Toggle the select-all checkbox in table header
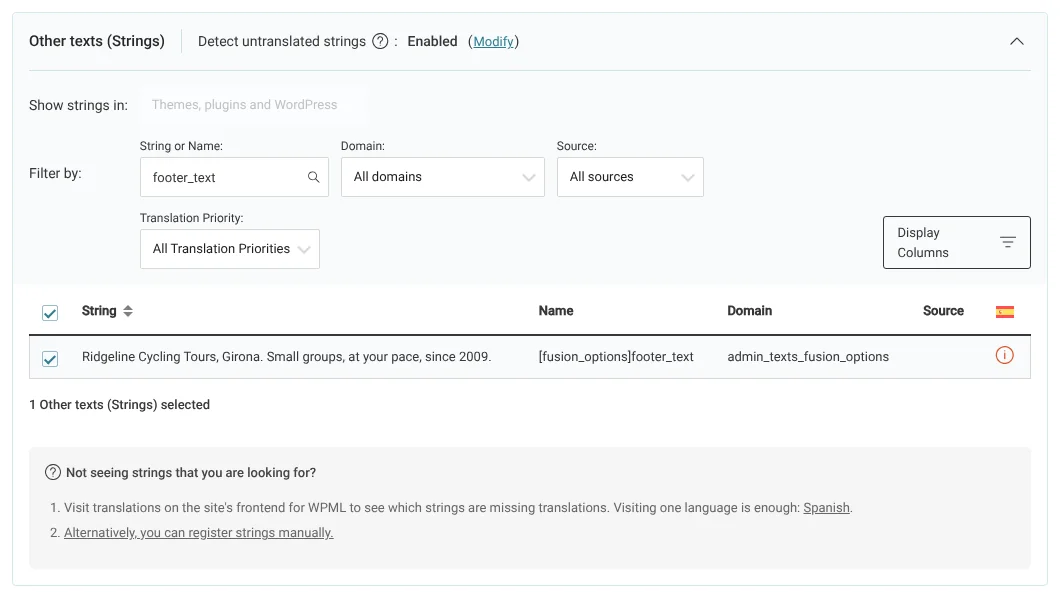 click(x=50, y=313)
